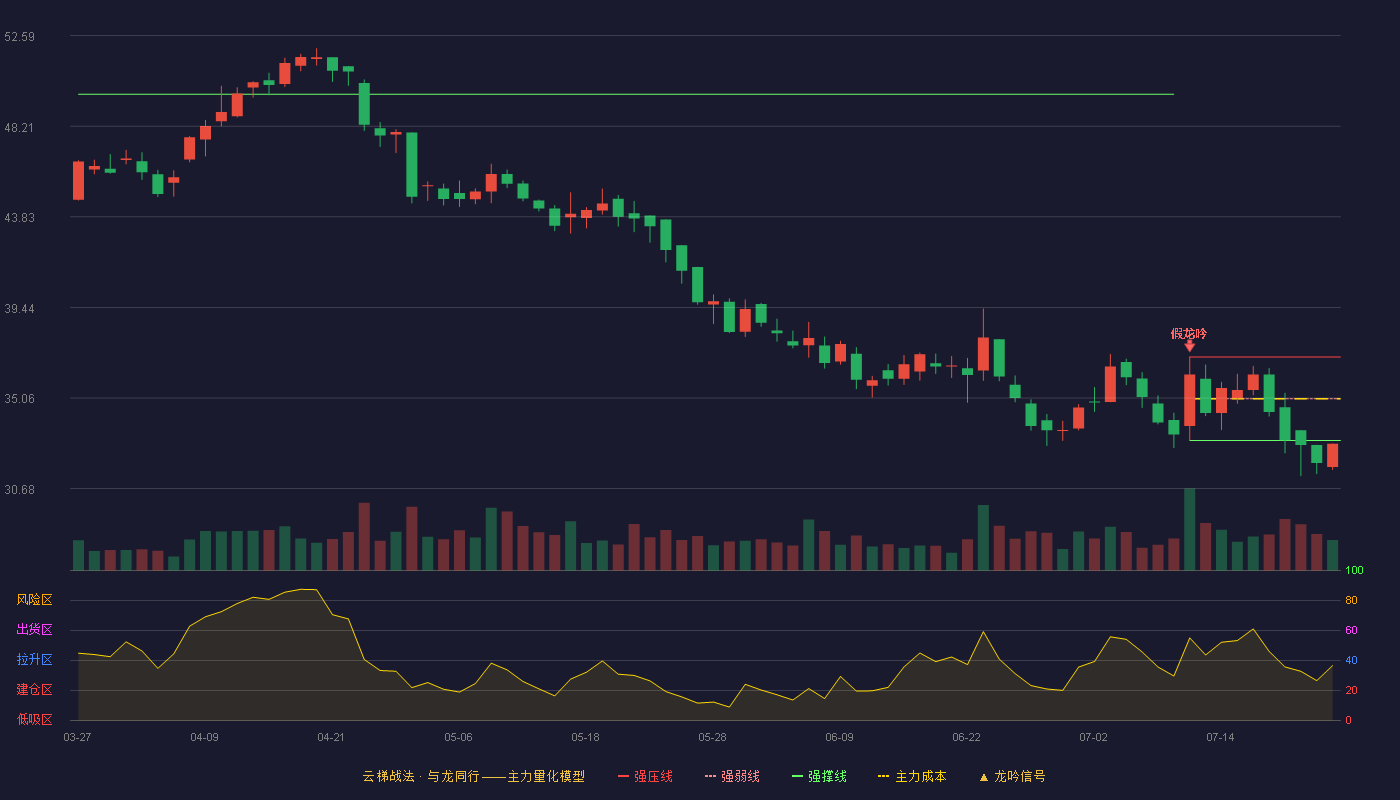1400x800 pixels.
Task: Click the 06-22 date label
Action: (x=966, y=737)
